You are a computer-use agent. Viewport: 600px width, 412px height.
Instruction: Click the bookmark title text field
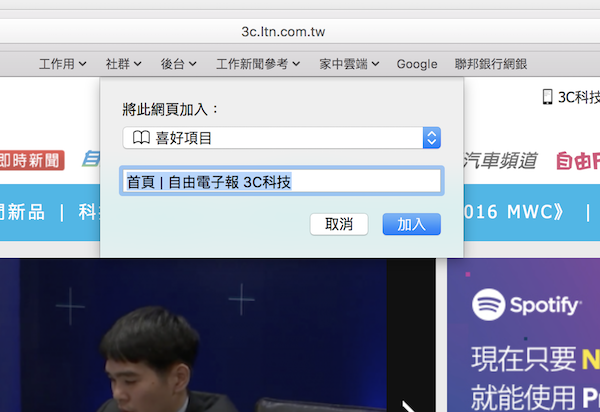(x=281, y=181)
